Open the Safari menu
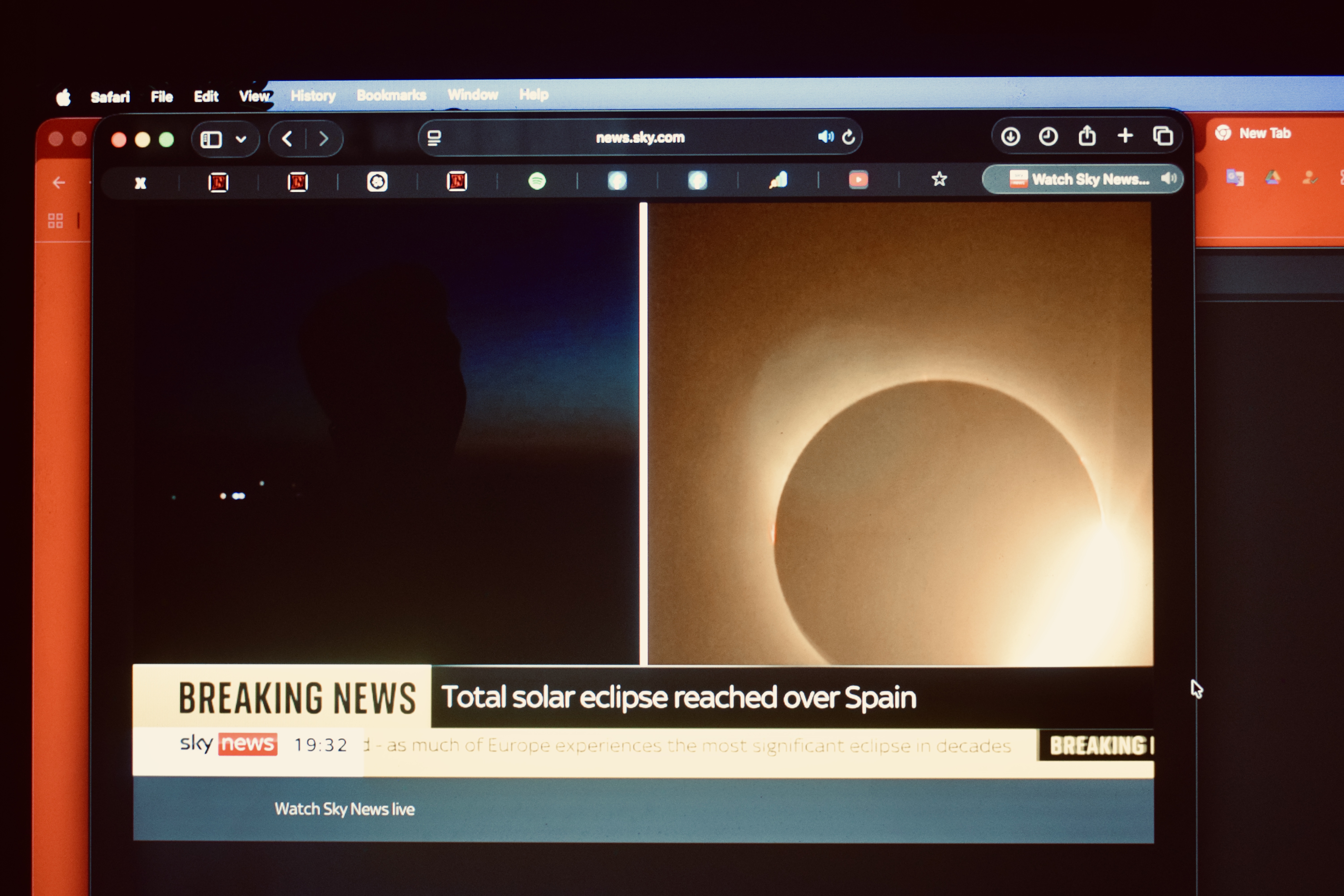Image resolution: width=1344 pixels, height=896 pixels. [x=110, y=97]
